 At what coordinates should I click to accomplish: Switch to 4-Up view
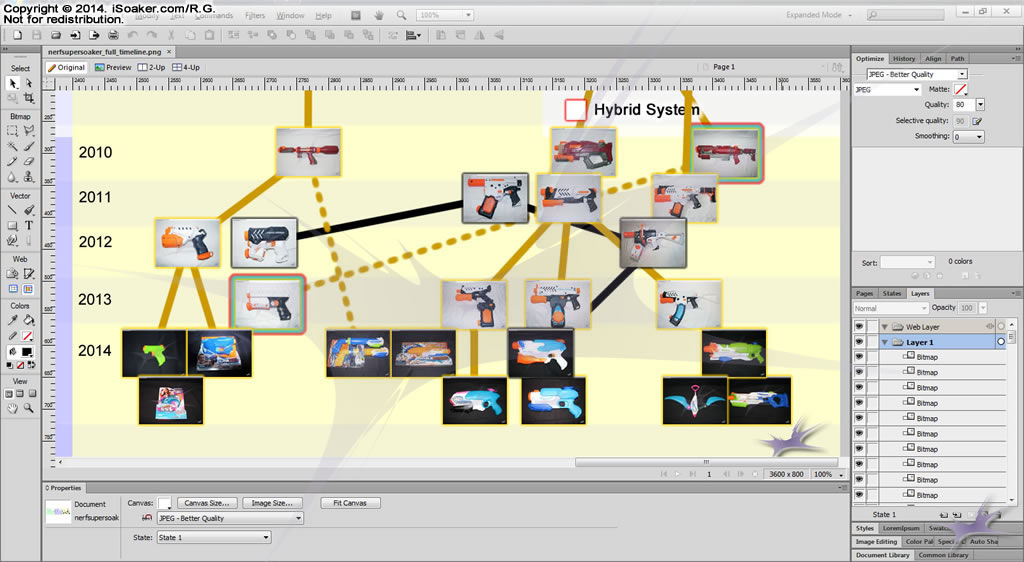click(x=186, y=67)
